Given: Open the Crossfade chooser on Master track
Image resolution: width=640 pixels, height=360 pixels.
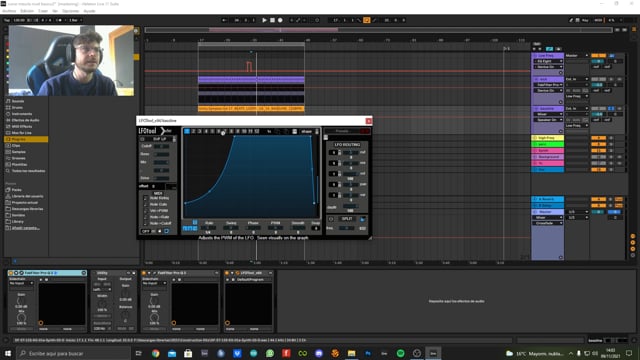Looking at the screenshot, I should [548, 223].
